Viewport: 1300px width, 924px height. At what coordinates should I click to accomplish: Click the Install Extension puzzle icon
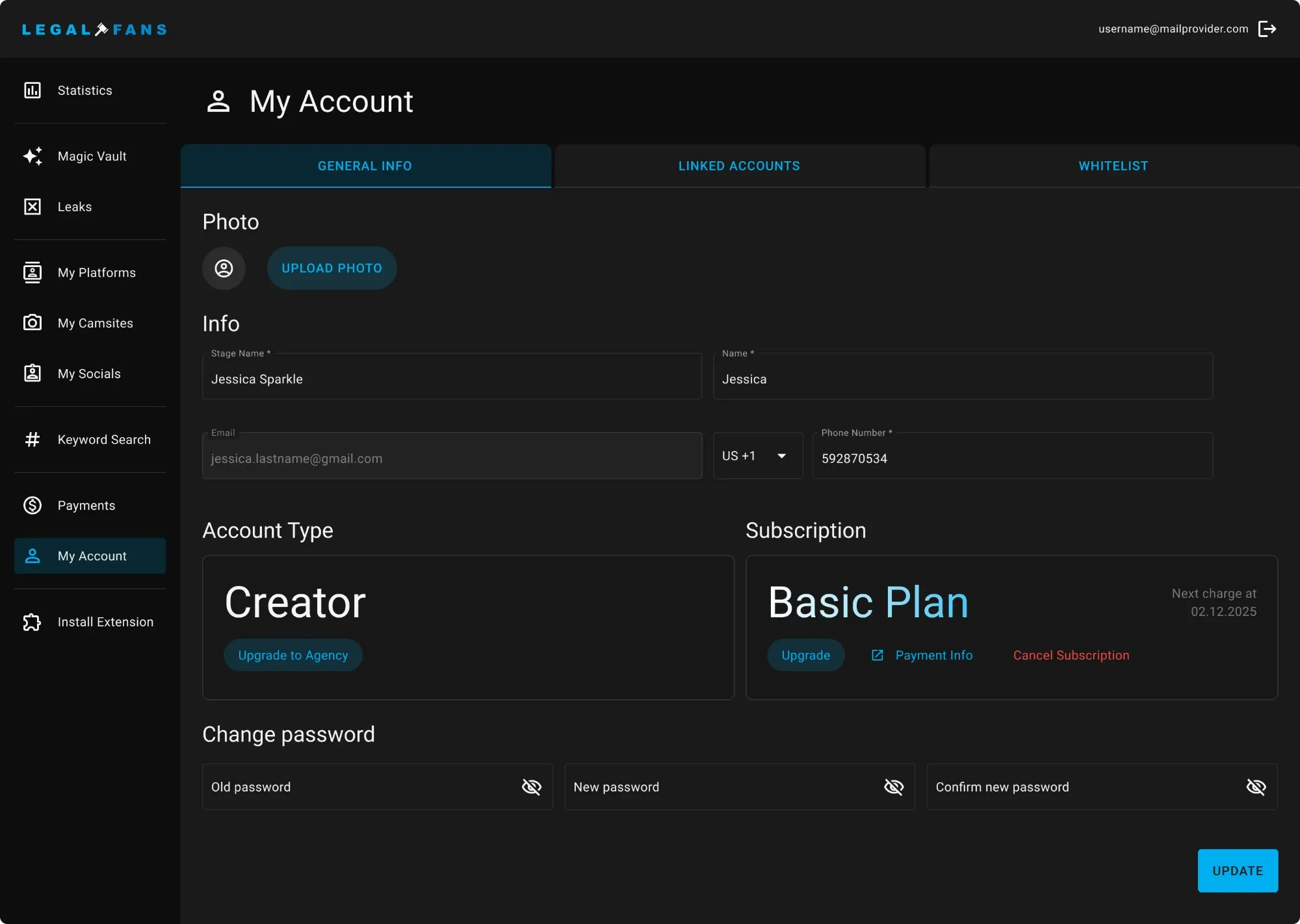[x=32, y=622]
